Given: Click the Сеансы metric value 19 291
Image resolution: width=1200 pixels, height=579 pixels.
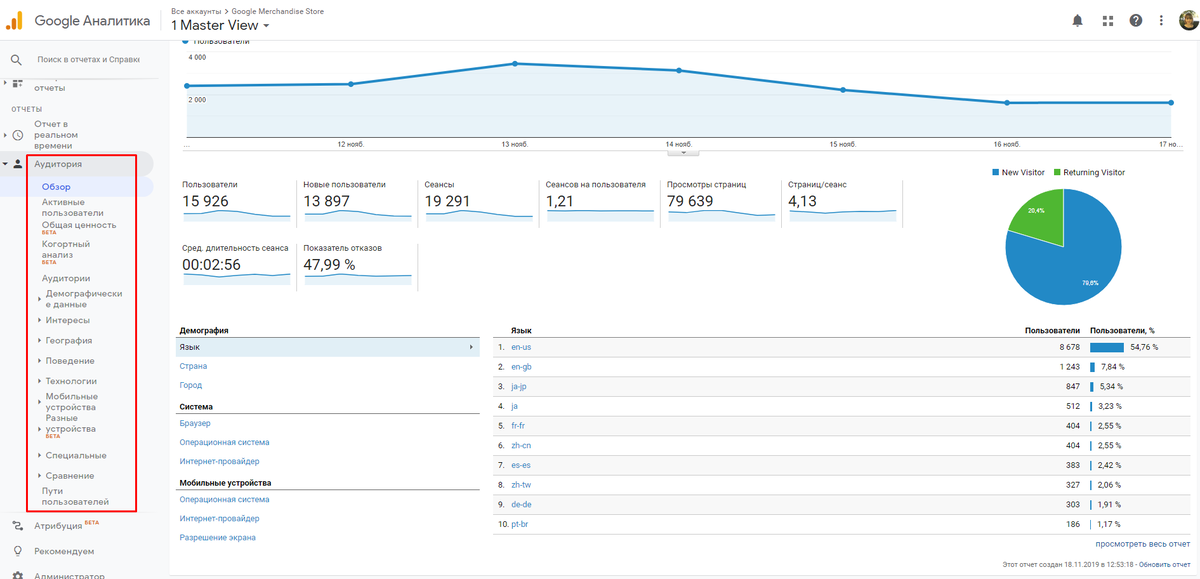Looking at the screenshot, I should pos(447,201).
